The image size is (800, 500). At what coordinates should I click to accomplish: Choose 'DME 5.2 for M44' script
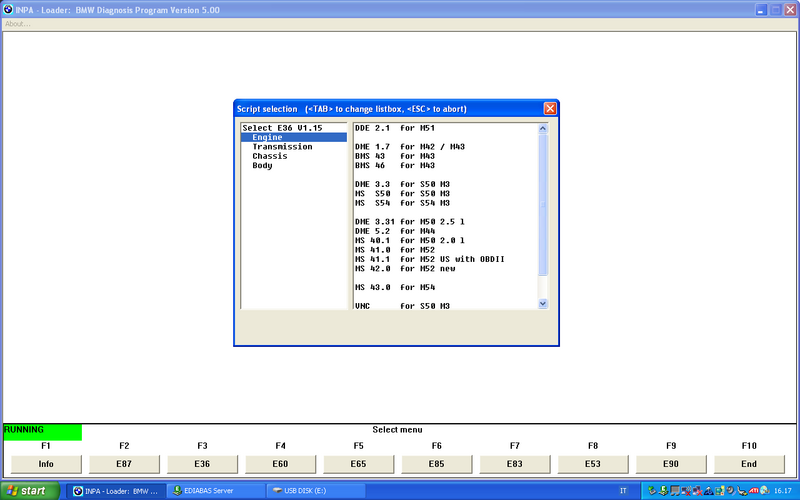point(395,231)
